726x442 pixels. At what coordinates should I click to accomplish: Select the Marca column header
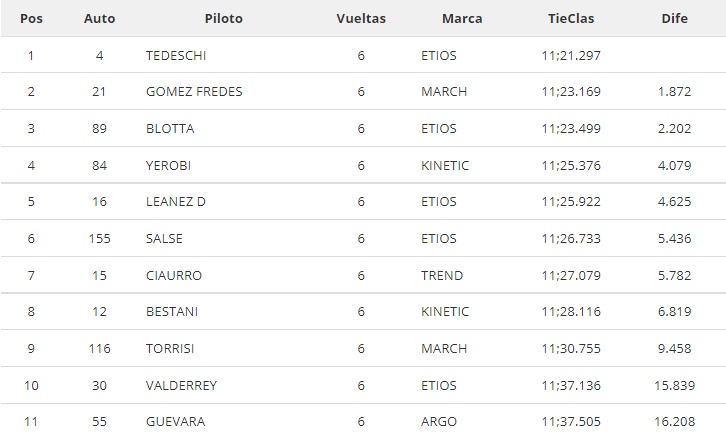point(462,19)
